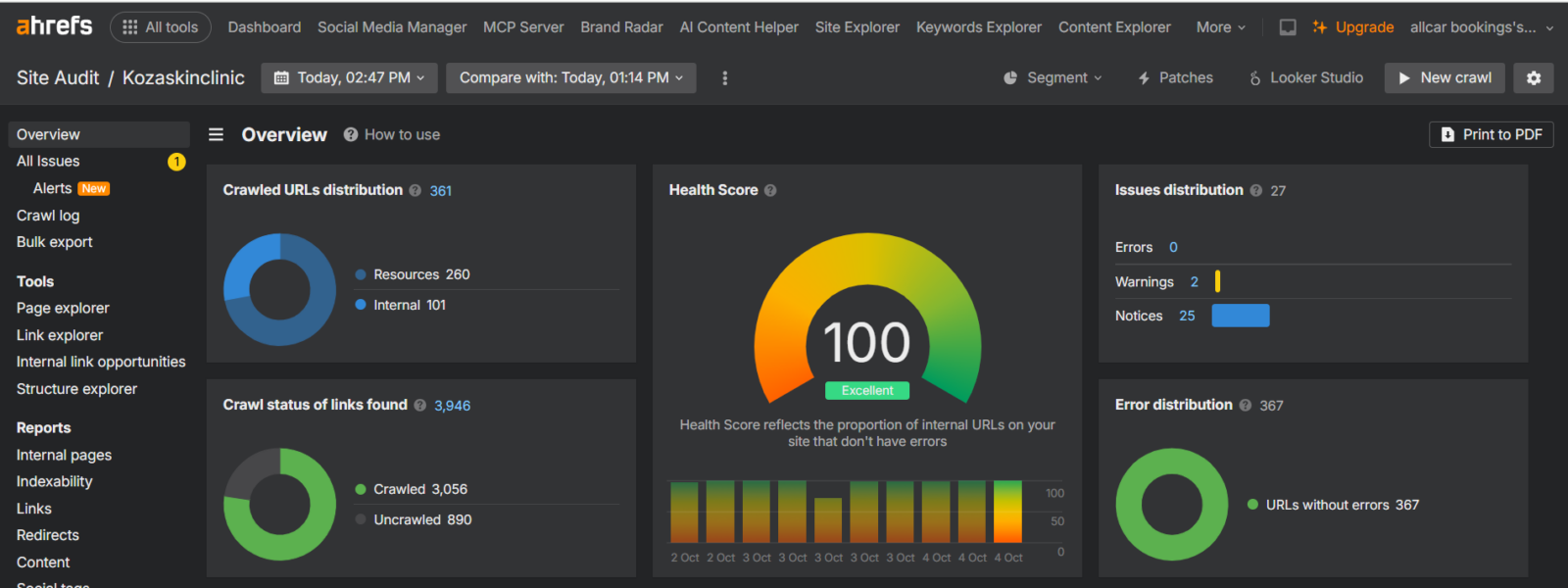This screenshot has width=1568, height=588.
Task: Open Crawl log
Action: pos(48,215)
